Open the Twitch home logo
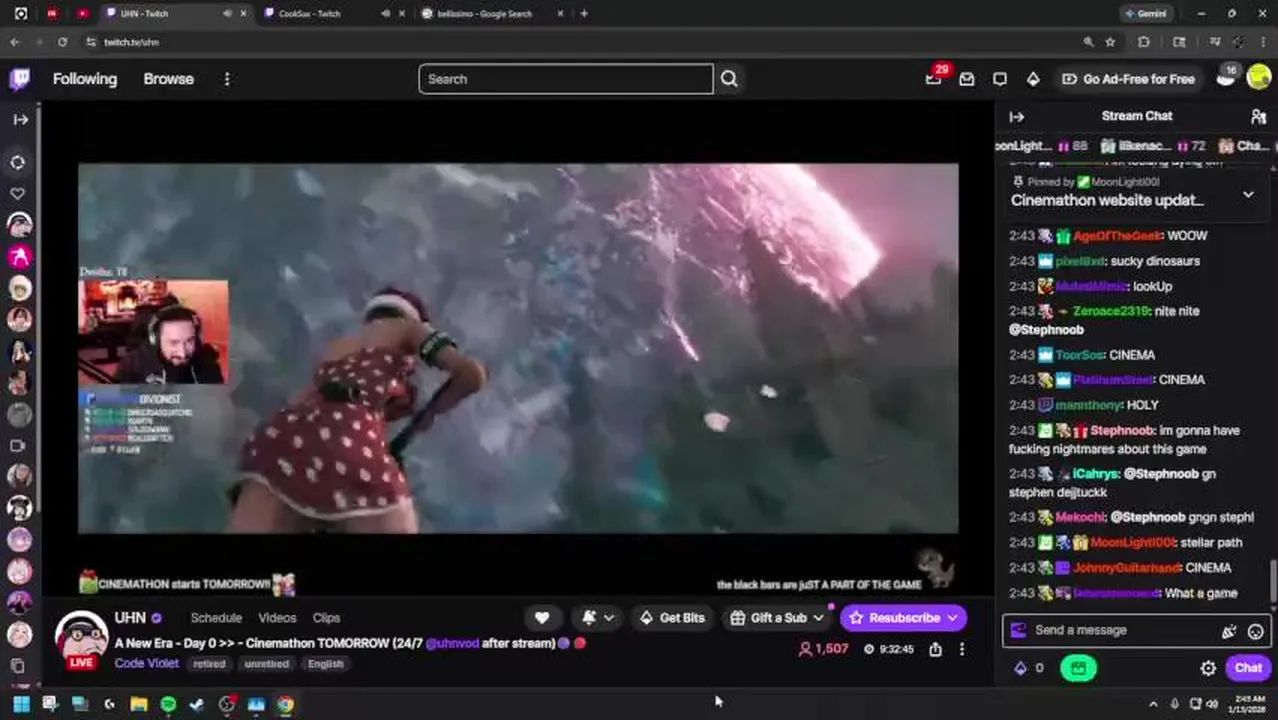 click(x=20, y=79)
